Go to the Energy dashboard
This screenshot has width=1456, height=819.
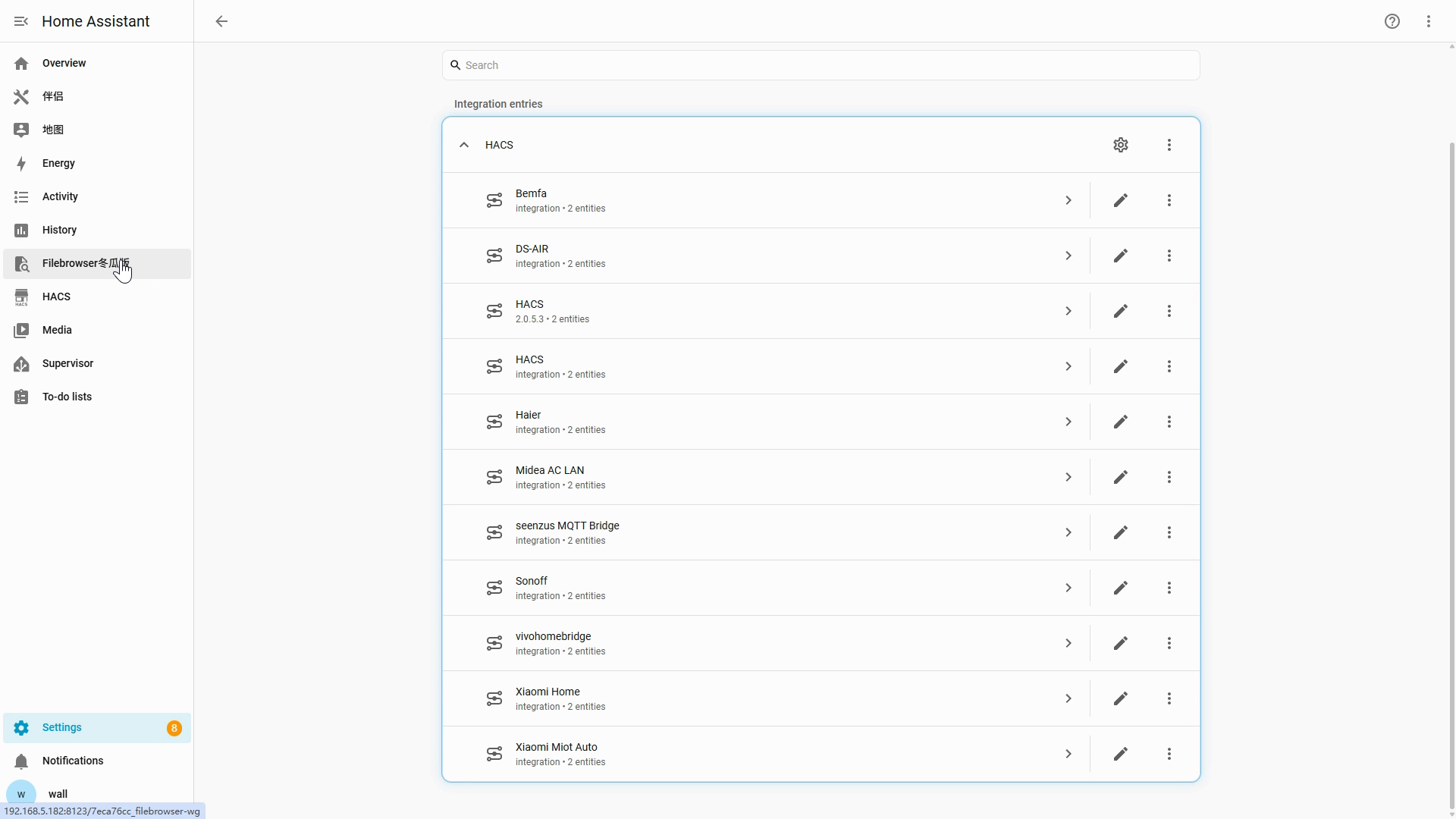tap(97, 163)
